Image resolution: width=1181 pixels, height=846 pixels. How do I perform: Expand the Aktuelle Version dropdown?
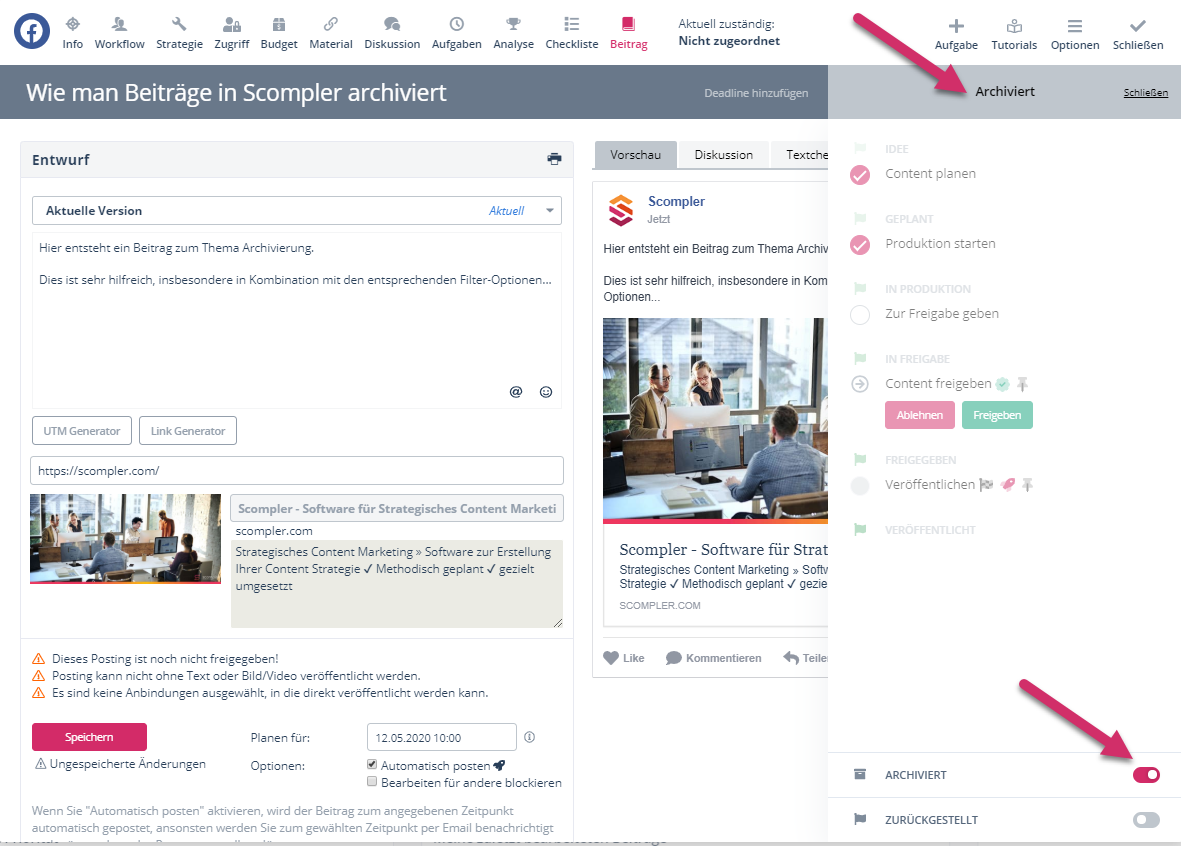(550, 211)
